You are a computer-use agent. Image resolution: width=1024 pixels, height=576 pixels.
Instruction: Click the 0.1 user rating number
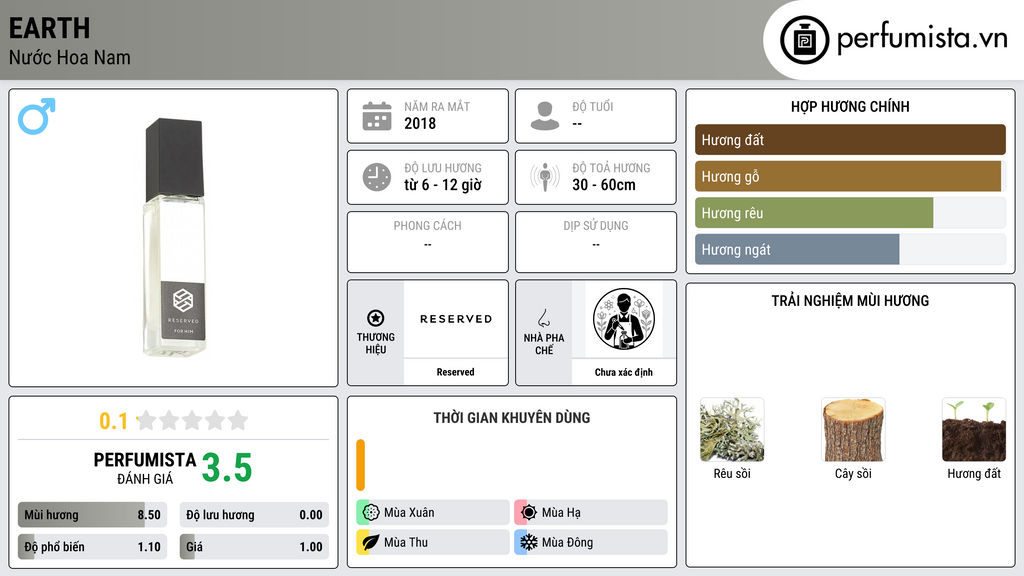click(x=114, y=421)
